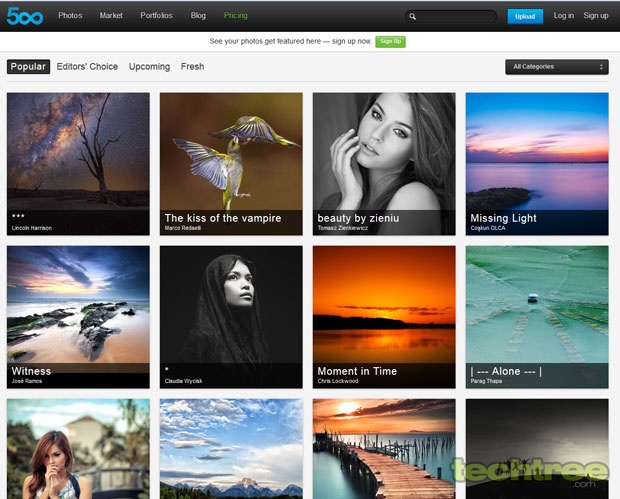Click the title text 'Witness'

pyautogui.click(x=31, y=371)
